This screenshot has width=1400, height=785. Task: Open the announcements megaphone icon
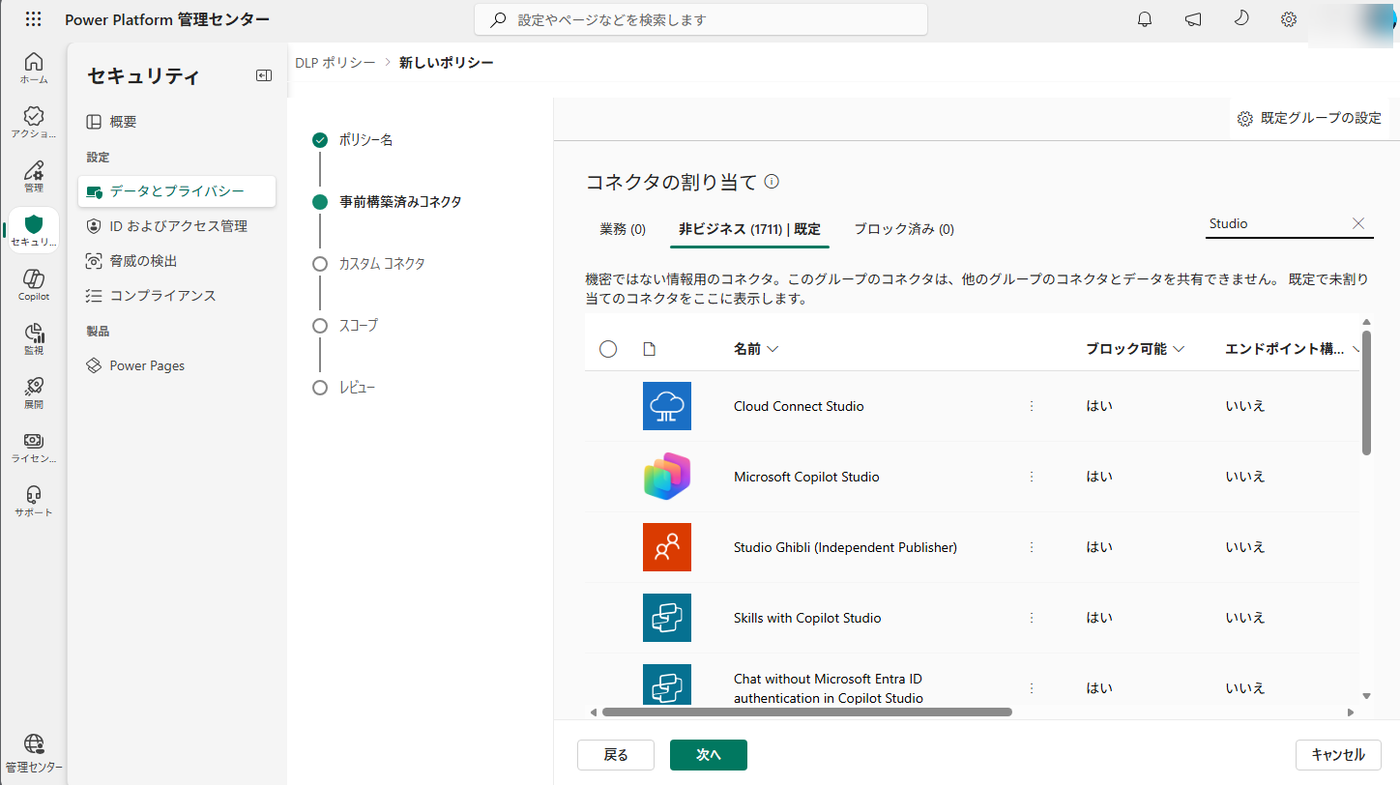pos(1193,19)
